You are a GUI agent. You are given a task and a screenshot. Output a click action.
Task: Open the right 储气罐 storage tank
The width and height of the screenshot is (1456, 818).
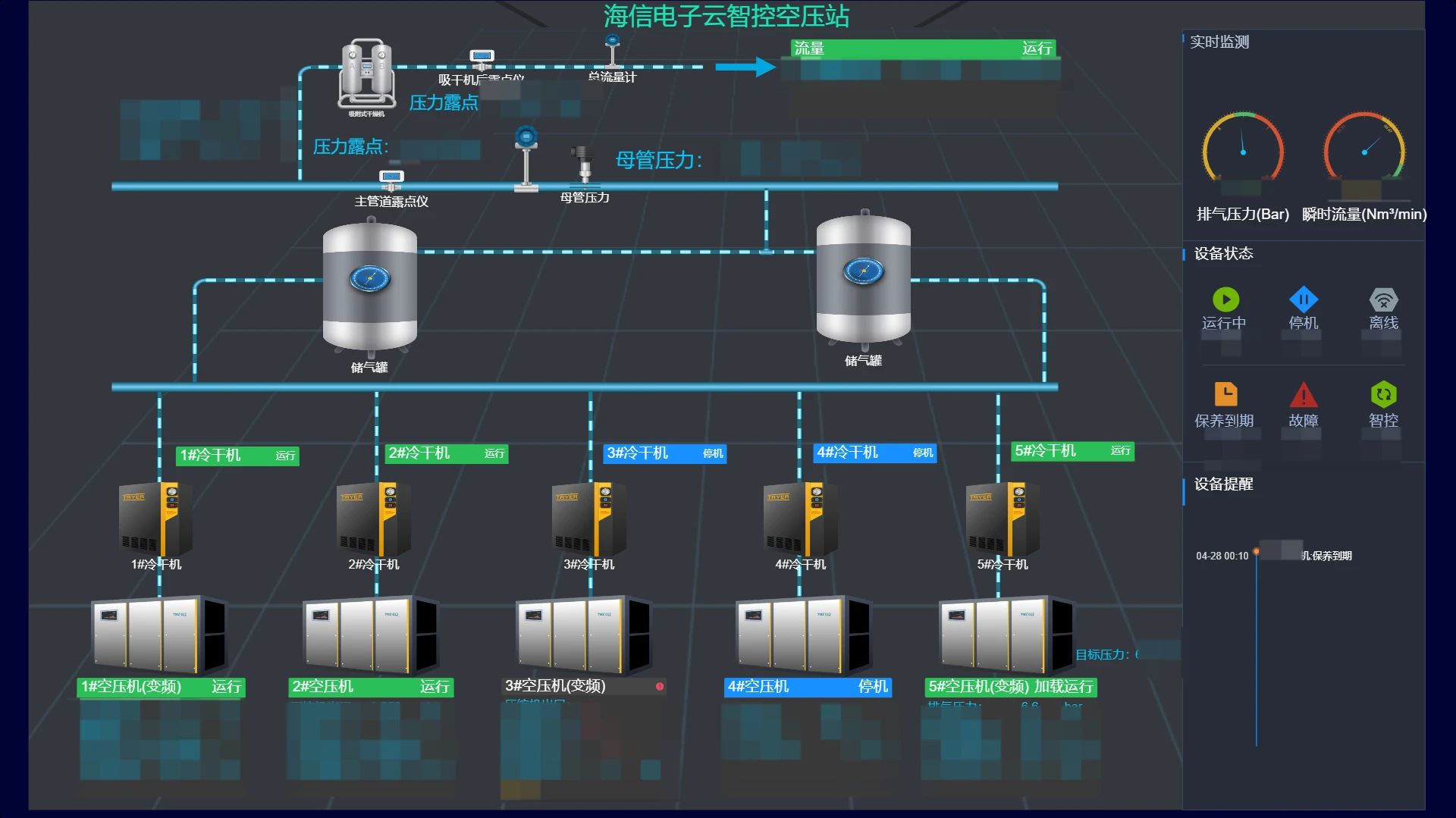tap(864, 279)
